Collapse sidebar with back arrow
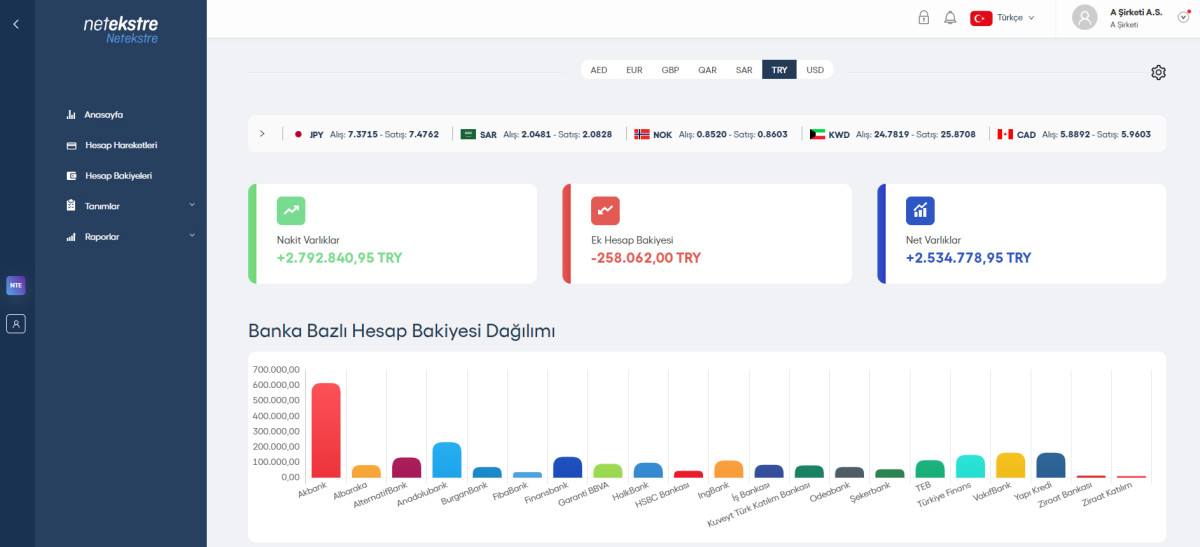The width and height of the screenshot is (1200, 547). tap(16, 23)
